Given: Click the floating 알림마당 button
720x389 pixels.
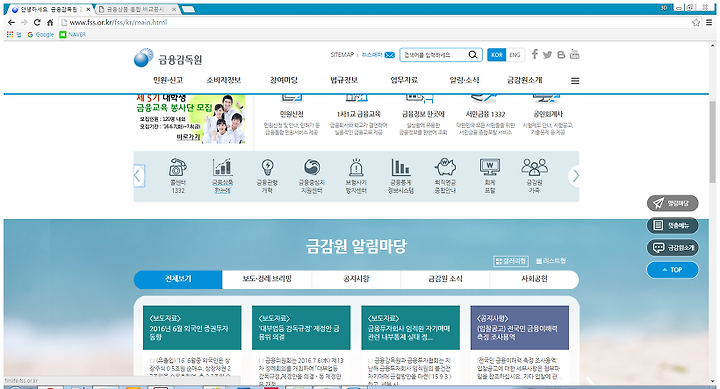Looking at the screenshot, I should point(673,203).
